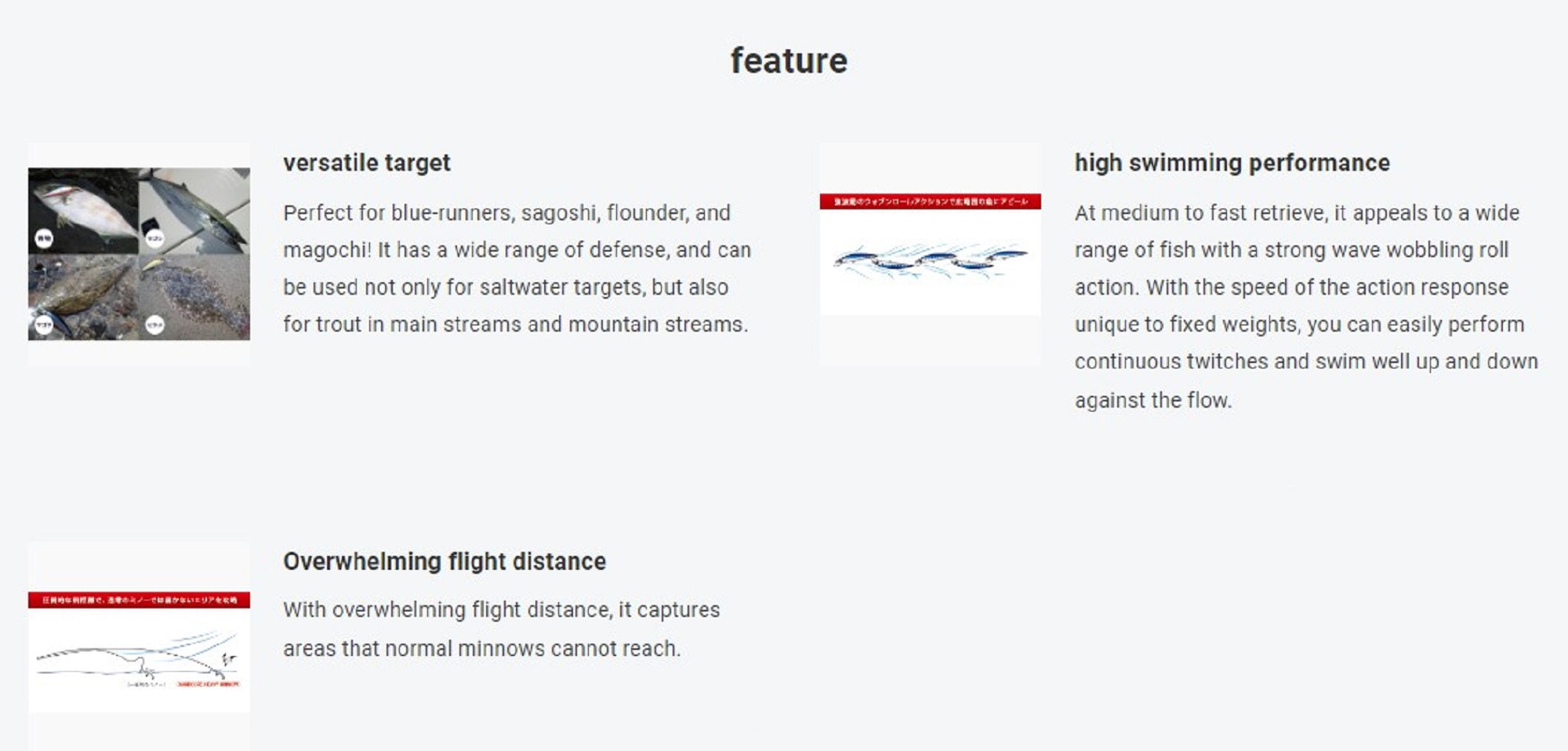Click the "Overwhelming flight distance" heading
The width and height of the screenshot is (1568, 751).
tap(444, 561)
